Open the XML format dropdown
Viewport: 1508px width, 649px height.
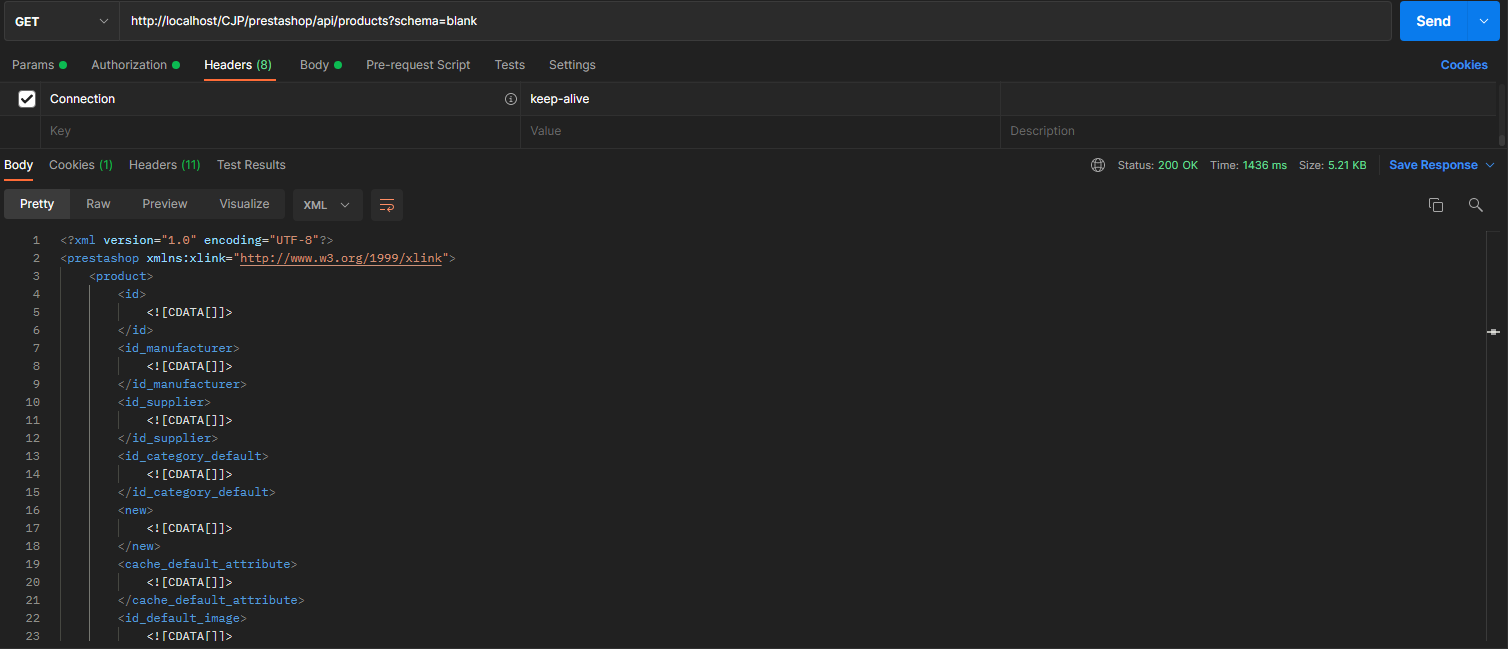328,204
